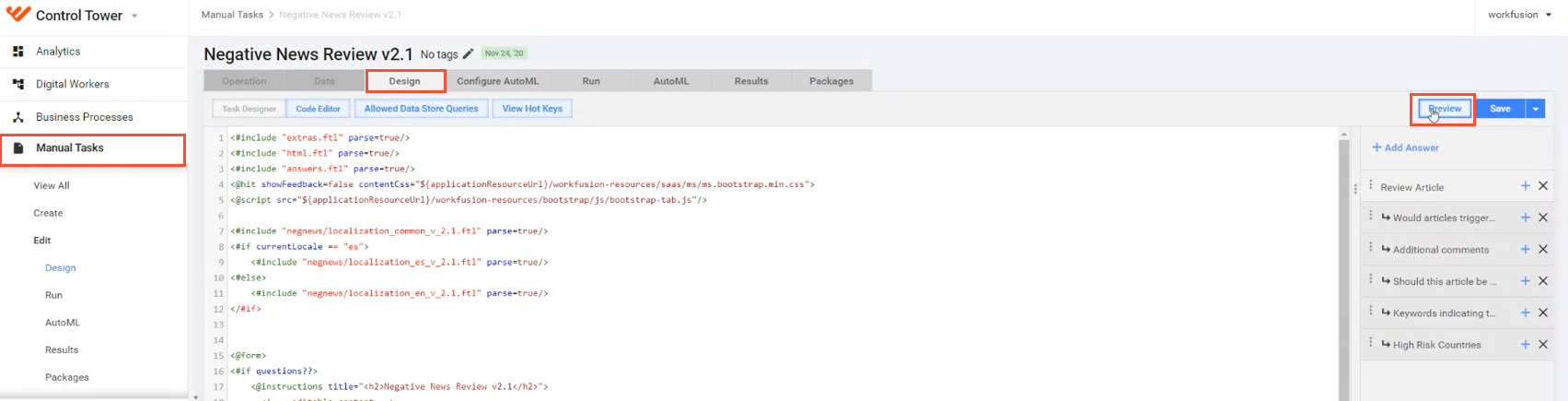This screenshot has height=401, width=1568.
Task: Click drag handle of Review Article row
Action: (1370, 185)
